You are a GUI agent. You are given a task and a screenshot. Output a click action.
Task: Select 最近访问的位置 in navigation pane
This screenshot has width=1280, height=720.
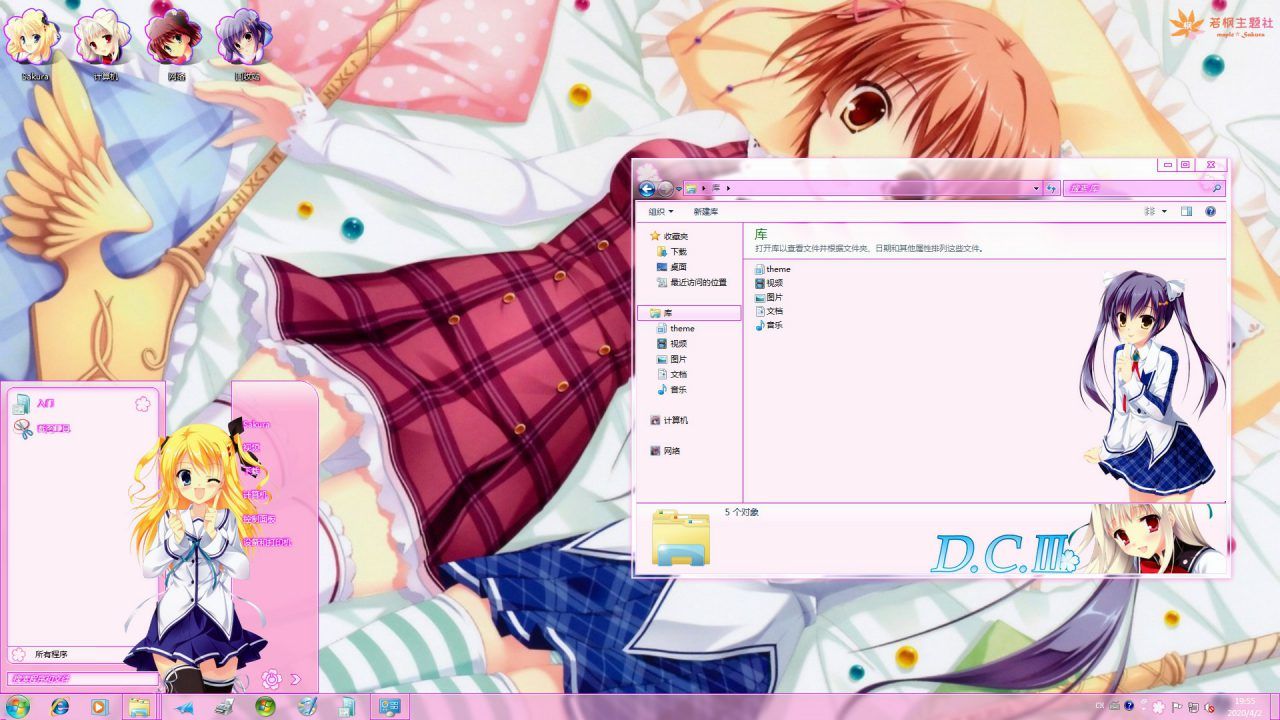tap(691, 283)
